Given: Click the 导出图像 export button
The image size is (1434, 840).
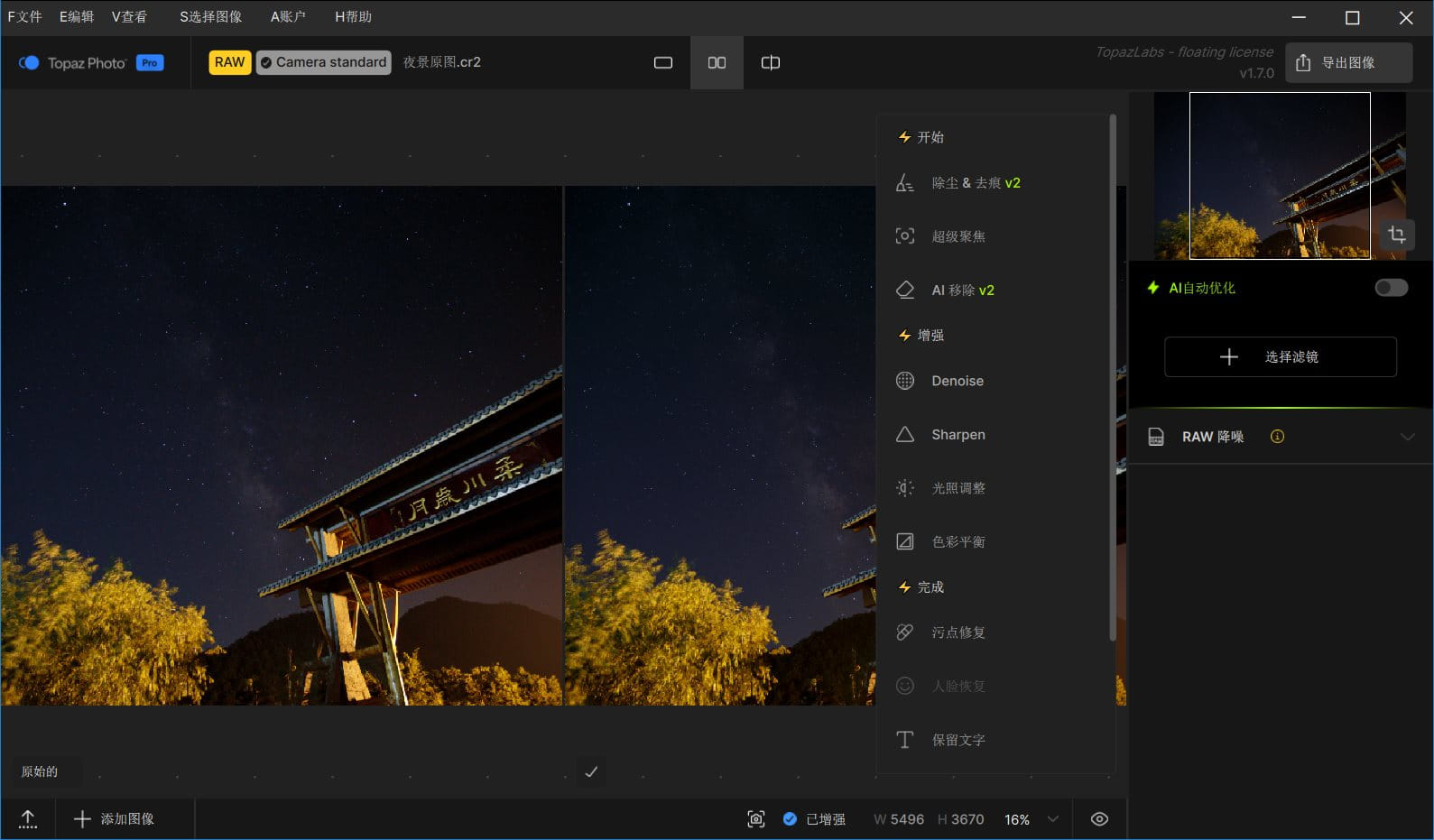Looking at the screenshot, I should [x=1348, y=62].
